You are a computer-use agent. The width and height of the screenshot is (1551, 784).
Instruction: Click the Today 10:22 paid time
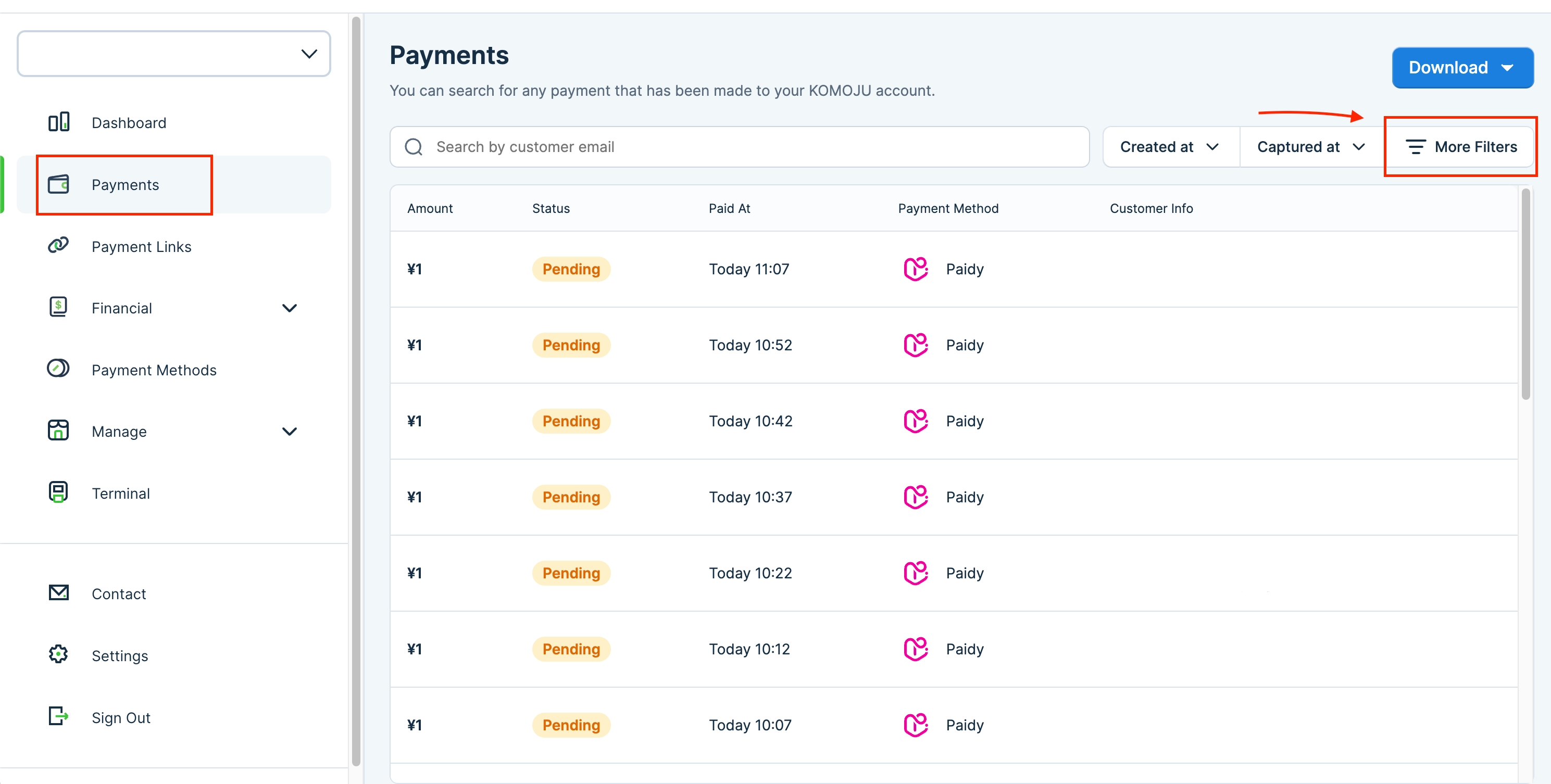tap(750, 573)
